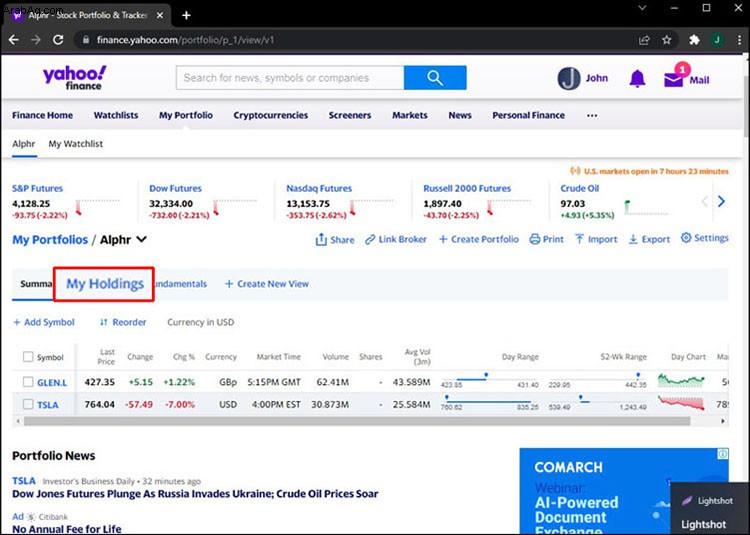Open the browser extensions puzzle icon
Image resolution: width=750 pixels, height=535 pixels.
(x=694, y=40)
